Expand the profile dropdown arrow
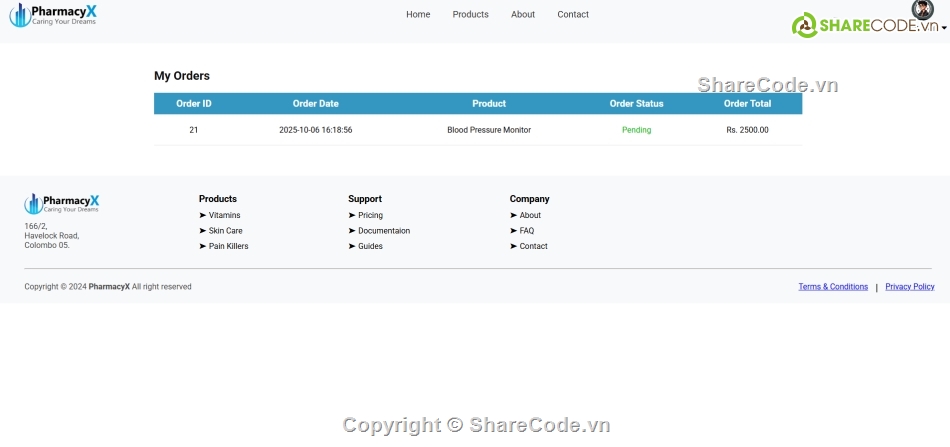The height and width of the screenshot is (447, 950). click(x=944, y=29)
